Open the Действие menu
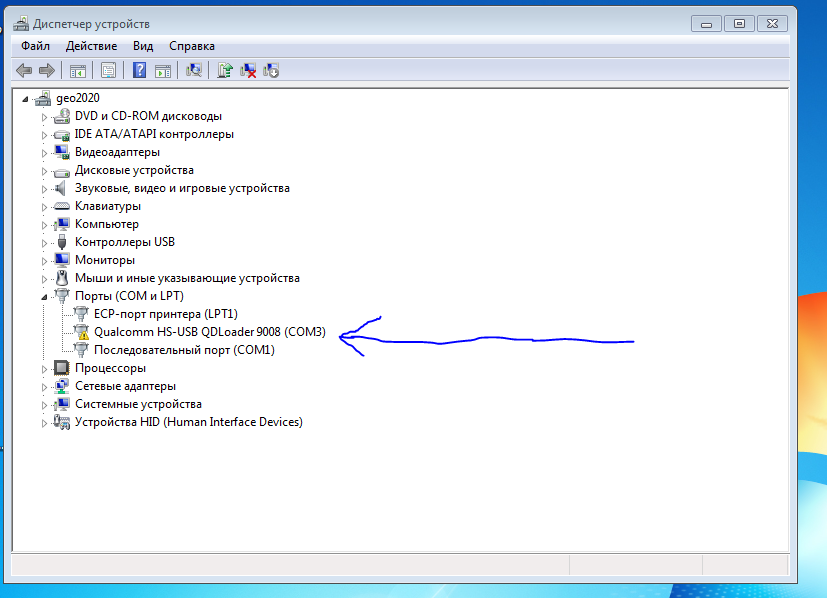This screenshot has height=598, width=827. point(91,46)
